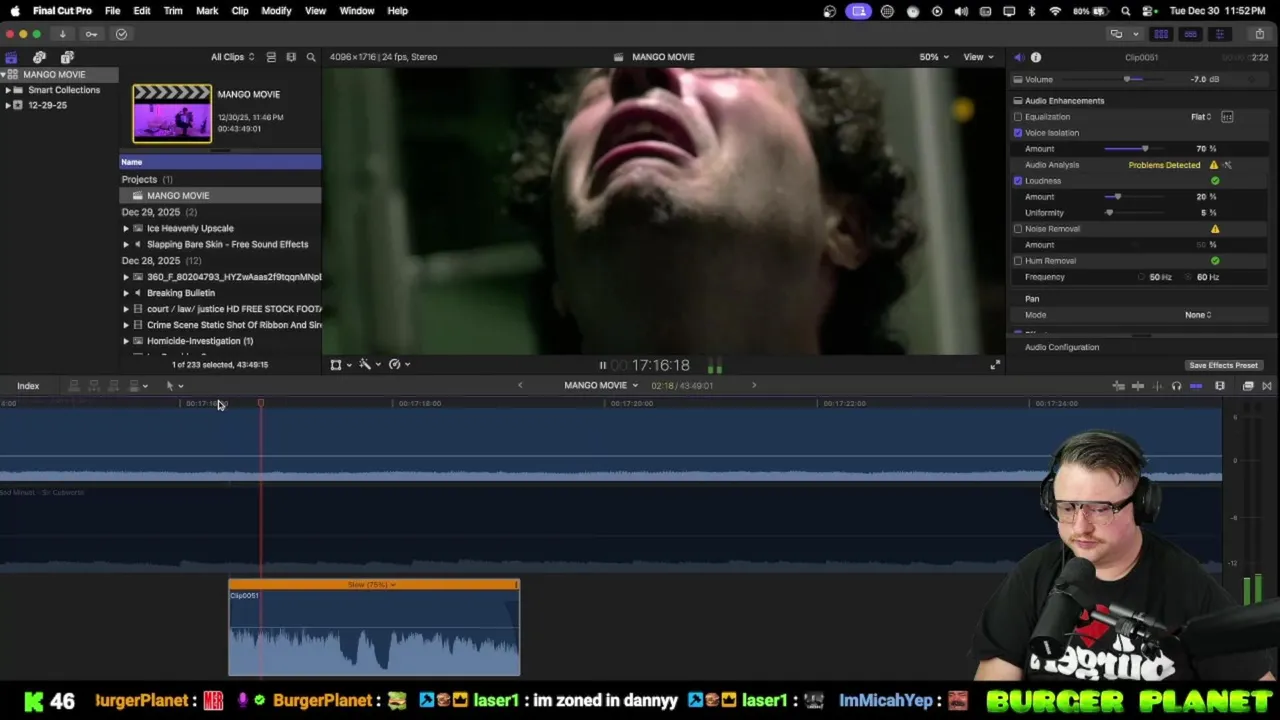Open the Transitions browser icon
The width and height of the screenshot is (1280, 720).
[x=1267, y=386]
